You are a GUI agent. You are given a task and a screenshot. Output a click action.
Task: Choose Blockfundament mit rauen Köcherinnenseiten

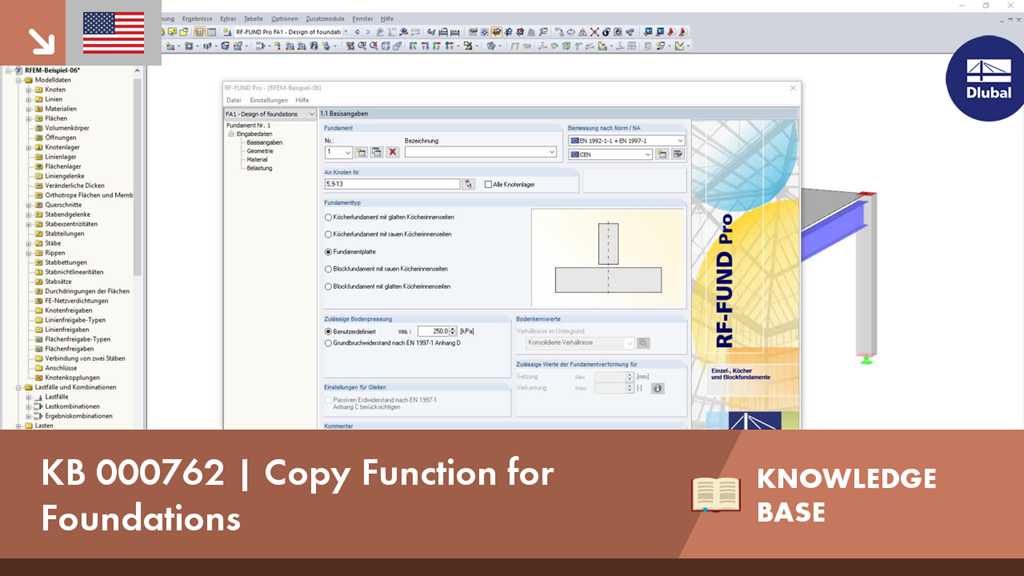coord(328,269)
